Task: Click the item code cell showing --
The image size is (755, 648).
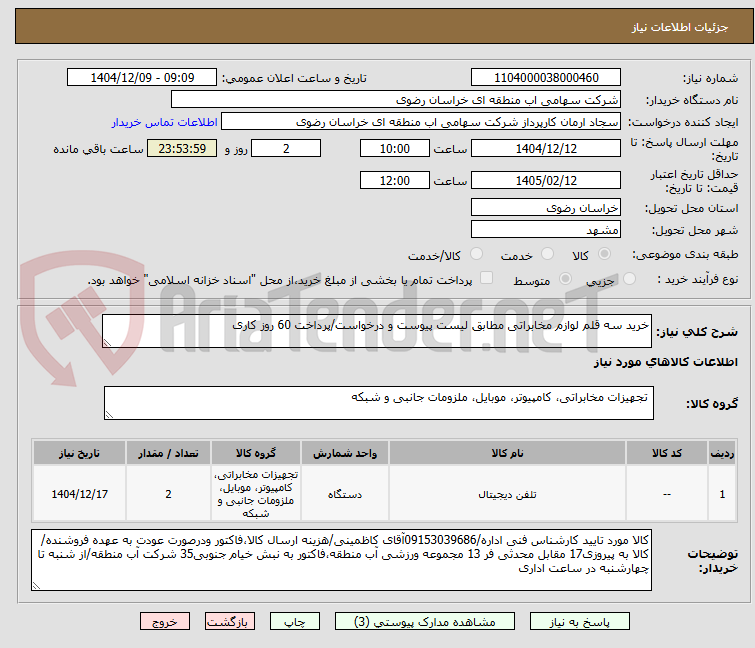Action: (666, 494)
